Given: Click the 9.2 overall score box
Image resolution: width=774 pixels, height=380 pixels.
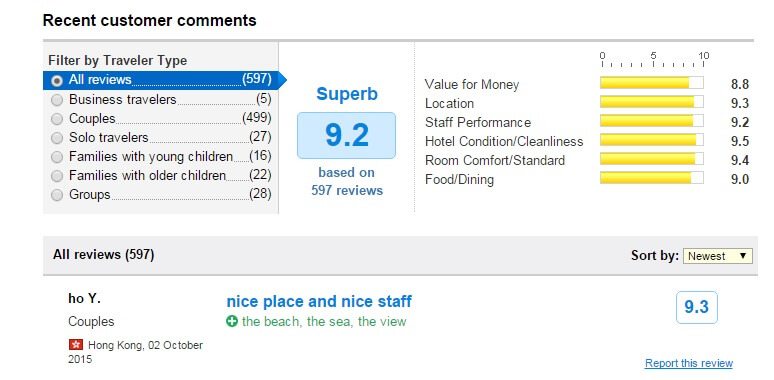Looking at the screenshot, I should pyautogui.click(x=347, y=136).
